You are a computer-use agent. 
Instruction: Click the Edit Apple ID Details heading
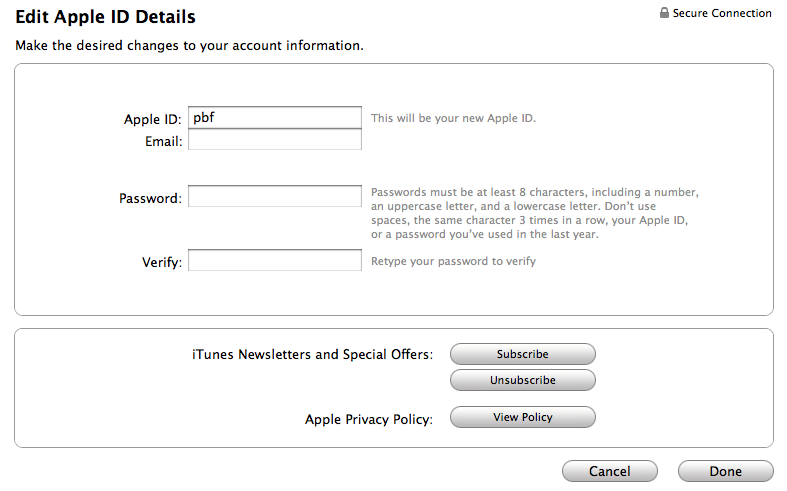[x=105, y=17]
